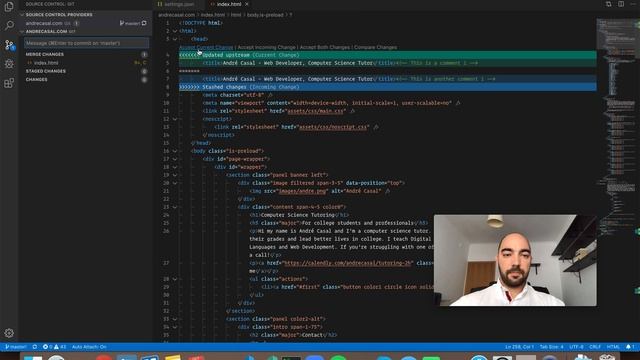
Task: Open errors and warnings count in status bar
Action: (x=54, y=347)
